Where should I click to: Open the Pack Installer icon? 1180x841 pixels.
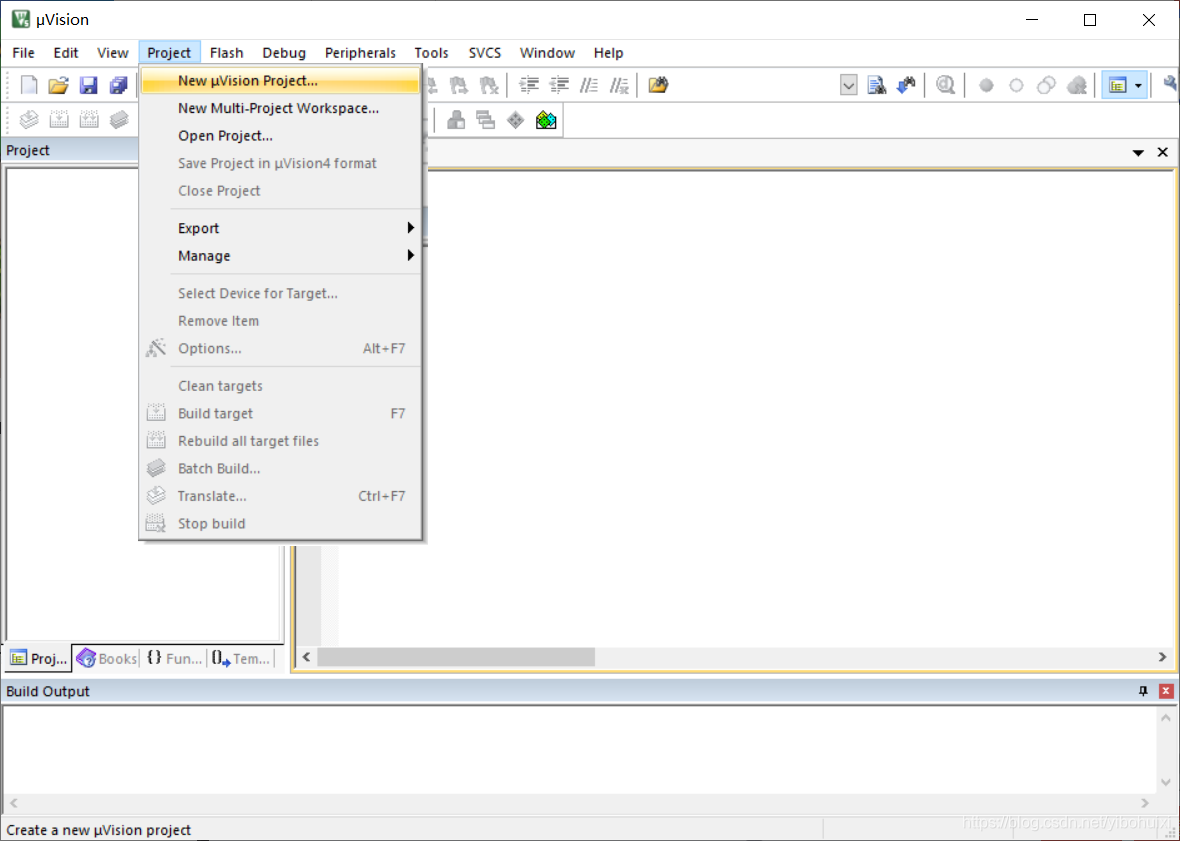[x=546, y=120]
